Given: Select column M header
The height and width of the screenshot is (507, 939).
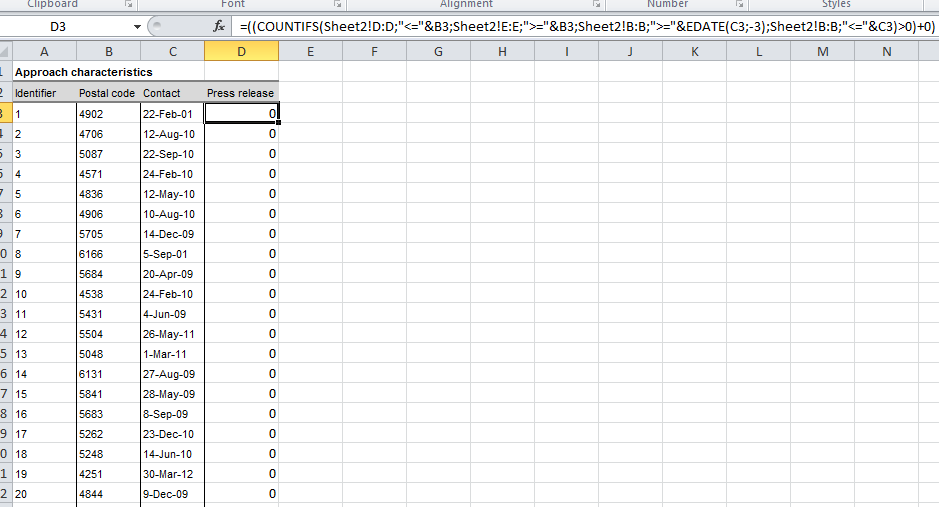Looking at the screenshot, I should [823, 51].
